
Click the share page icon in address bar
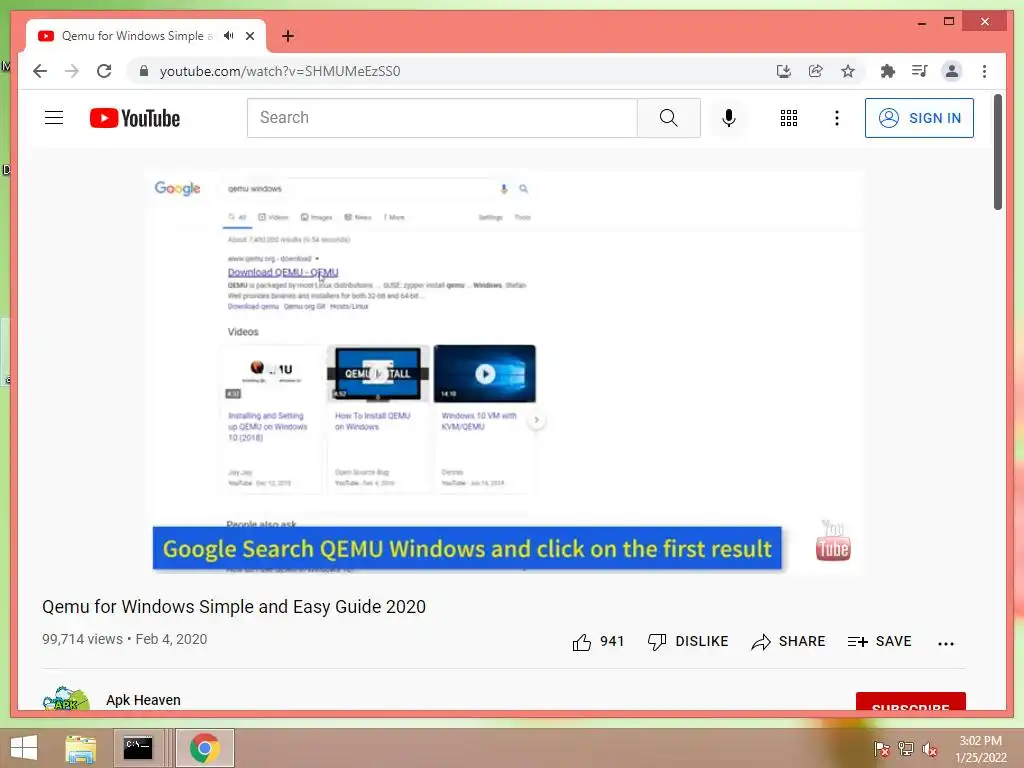pyautogui.click(x=816, y=71)
